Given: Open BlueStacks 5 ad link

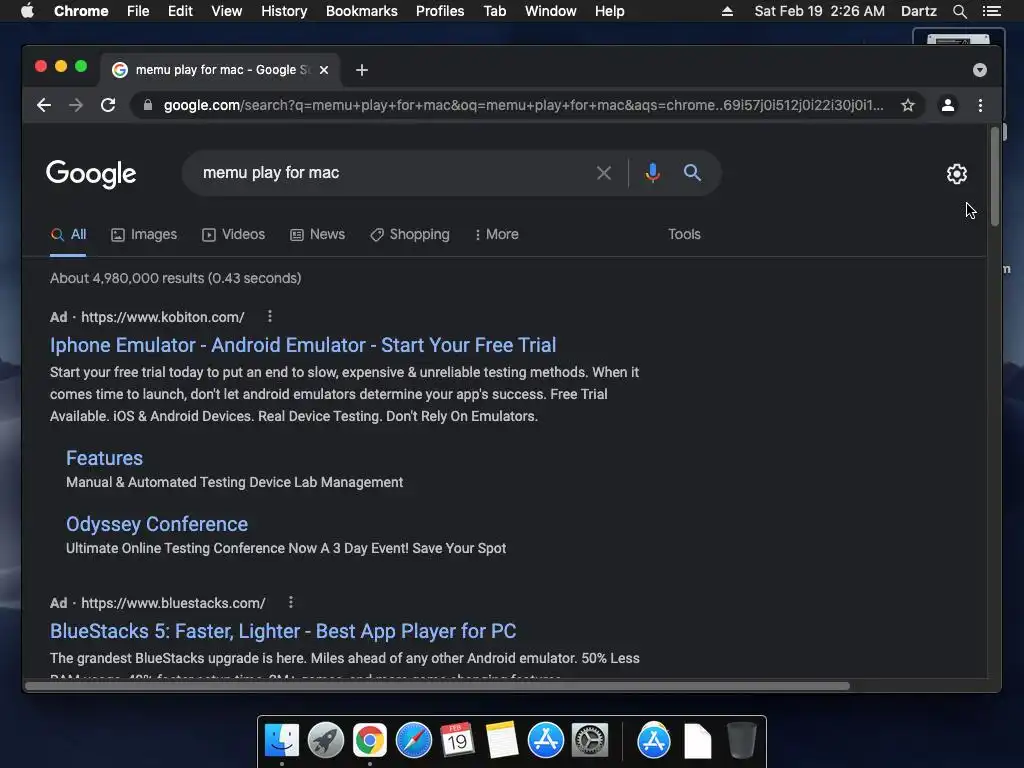Looking at the screenshot, I should 283,631.
